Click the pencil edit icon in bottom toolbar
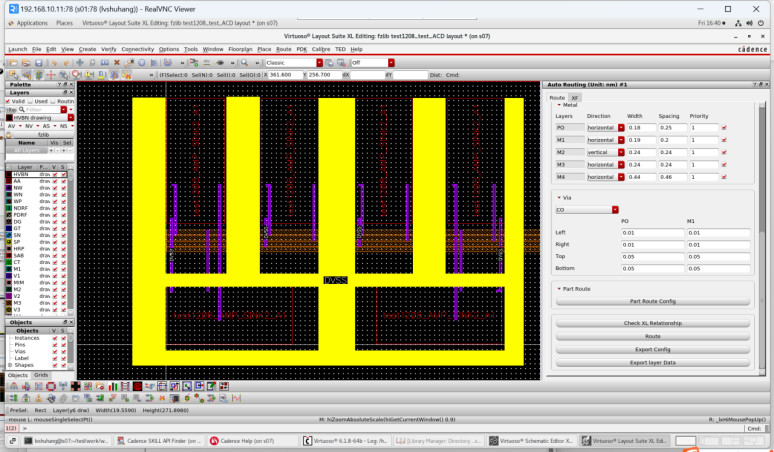Image resolution: width=774 pixels, height=452 pixels. 211,386
